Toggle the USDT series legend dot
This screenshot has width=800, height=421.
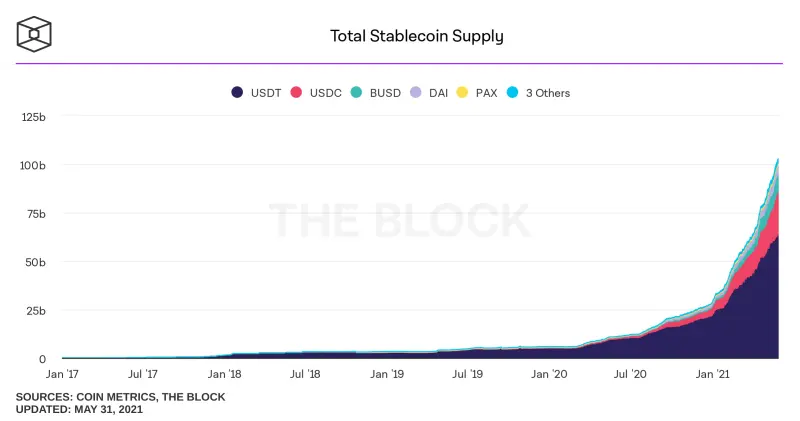tap(237, 92)
